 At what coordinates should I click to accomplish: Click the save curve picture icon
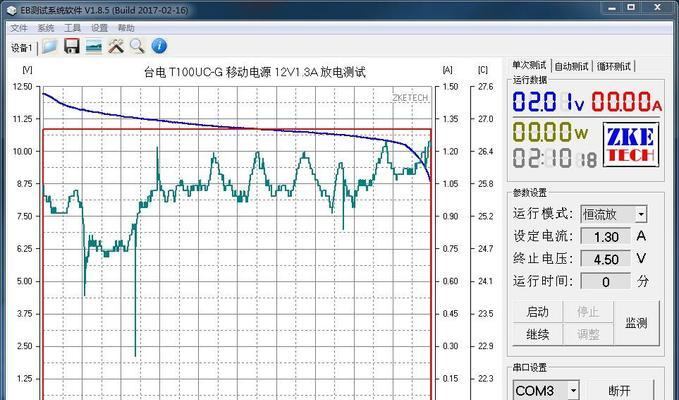[x=94, y=46]
